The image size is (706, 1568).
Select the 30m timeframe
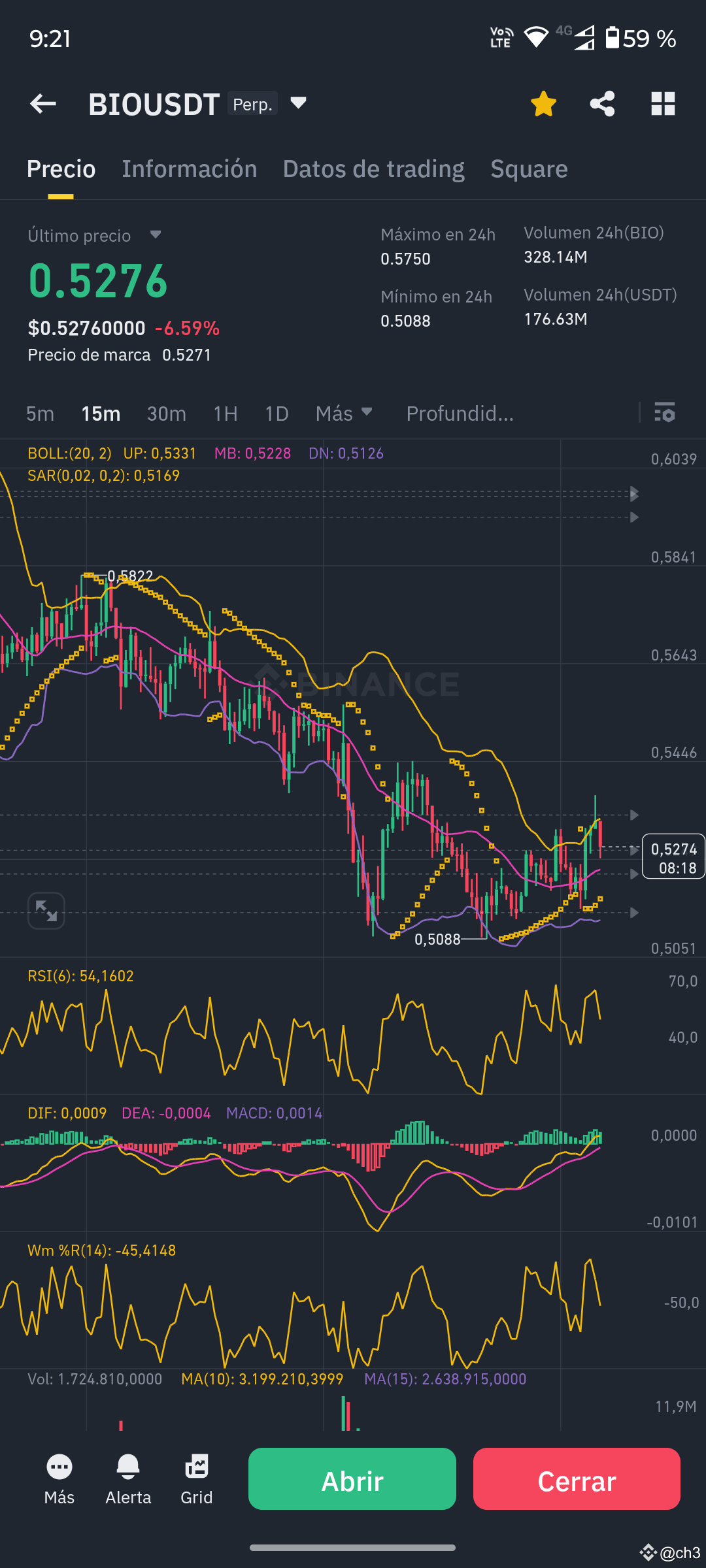[167, 414]
